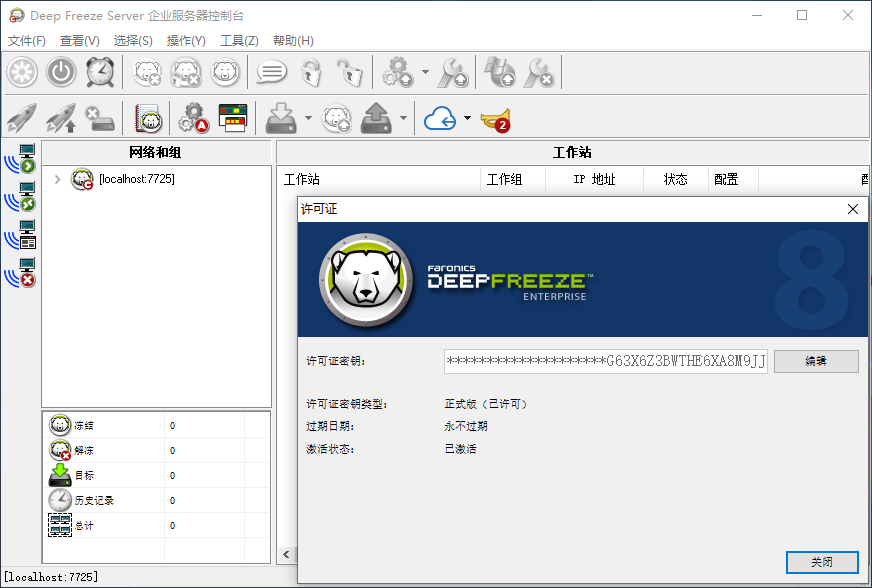
Task: Click the open padlock unlock icon
Action: (x=349, y=72)
